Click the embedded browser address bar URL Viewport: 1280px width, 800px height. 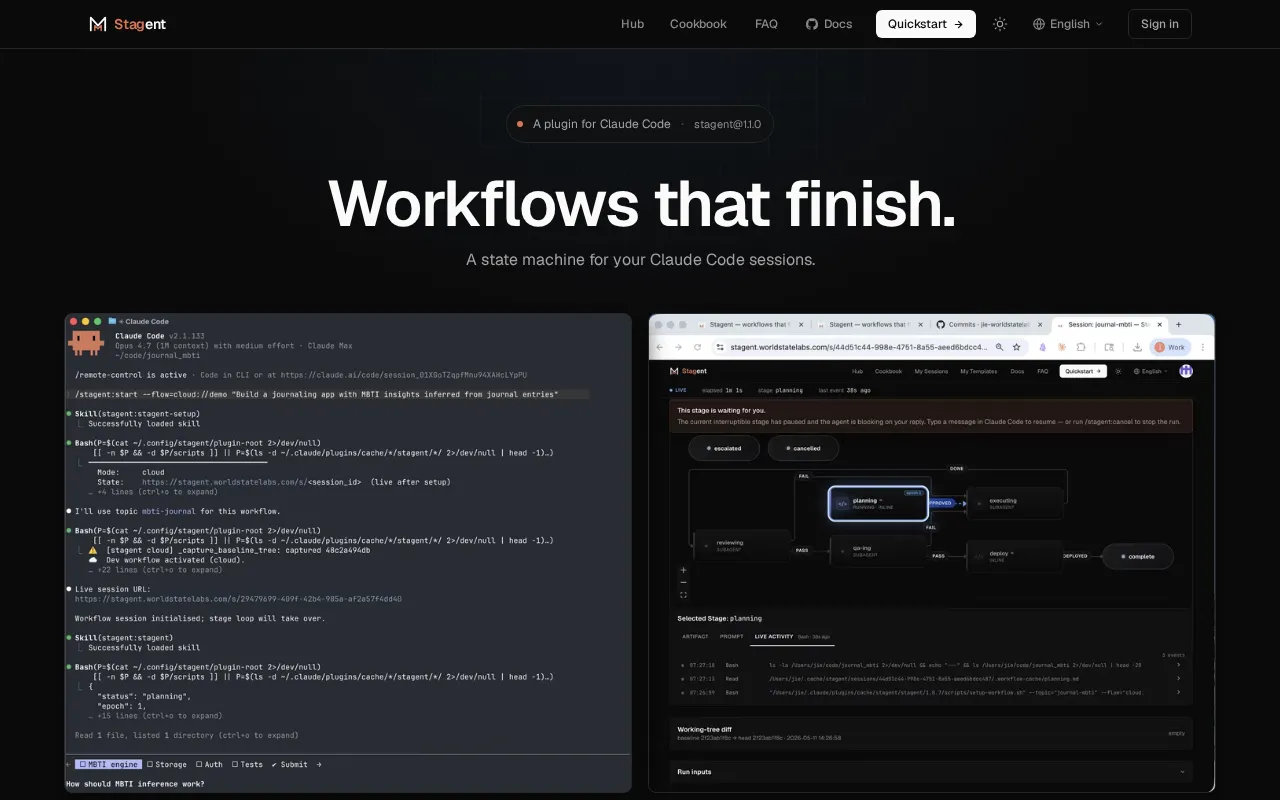(x=858, y=347)
